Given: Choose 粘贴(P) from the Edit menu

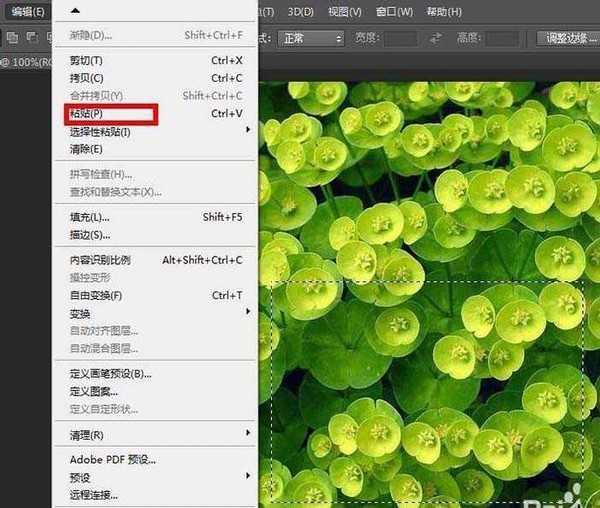Looking at the screenshot, I should point(87,113).
